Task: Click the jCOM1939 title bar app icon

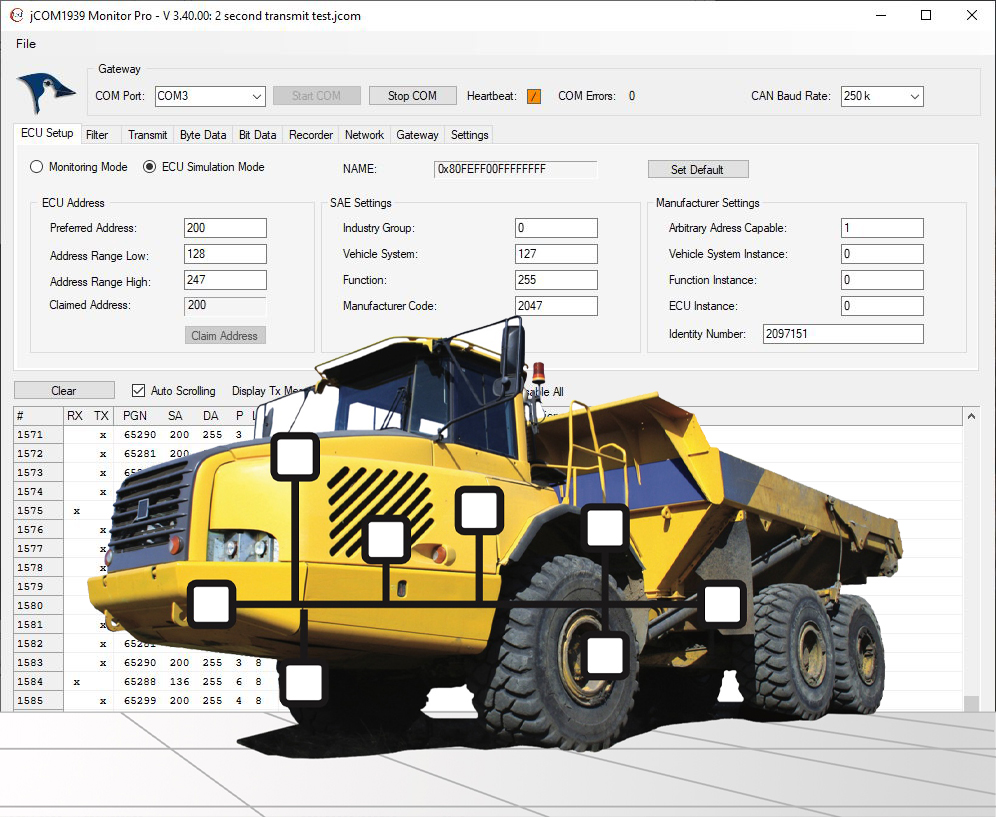Action: point(15,16)
